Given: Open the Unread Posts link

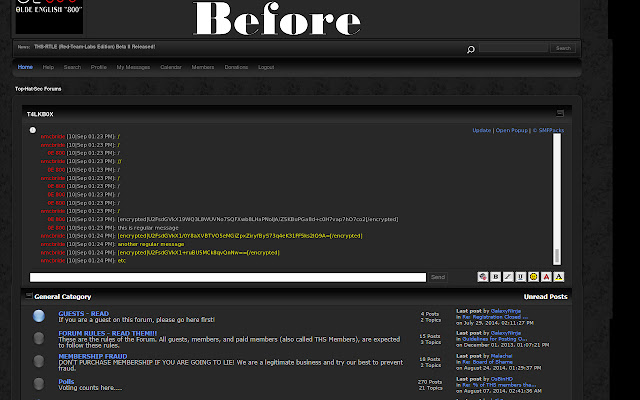Looking at the screenshot, I should point(546,297).
